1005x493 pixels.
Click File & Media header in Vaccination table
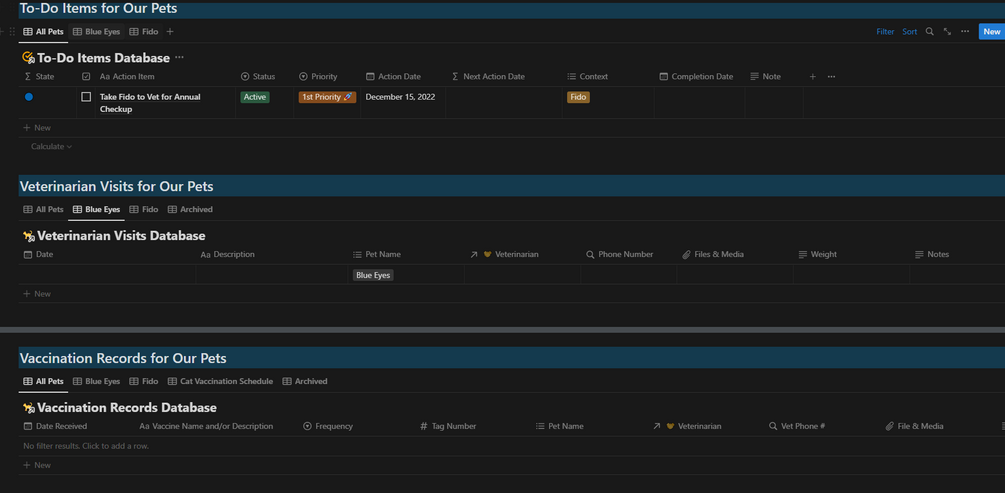pyautogui.click(x=914, y=426)
